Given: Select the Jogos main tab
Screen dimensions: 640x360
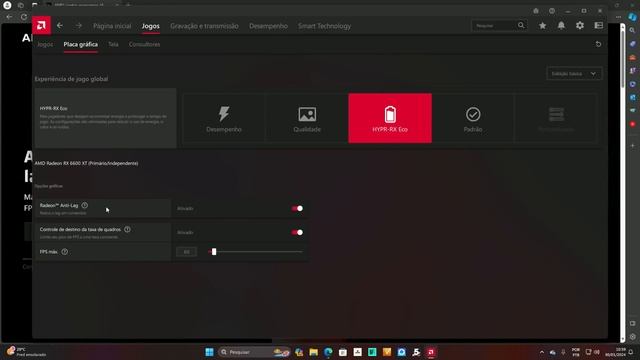Looking at the screenshot, I should coord(151,26).
